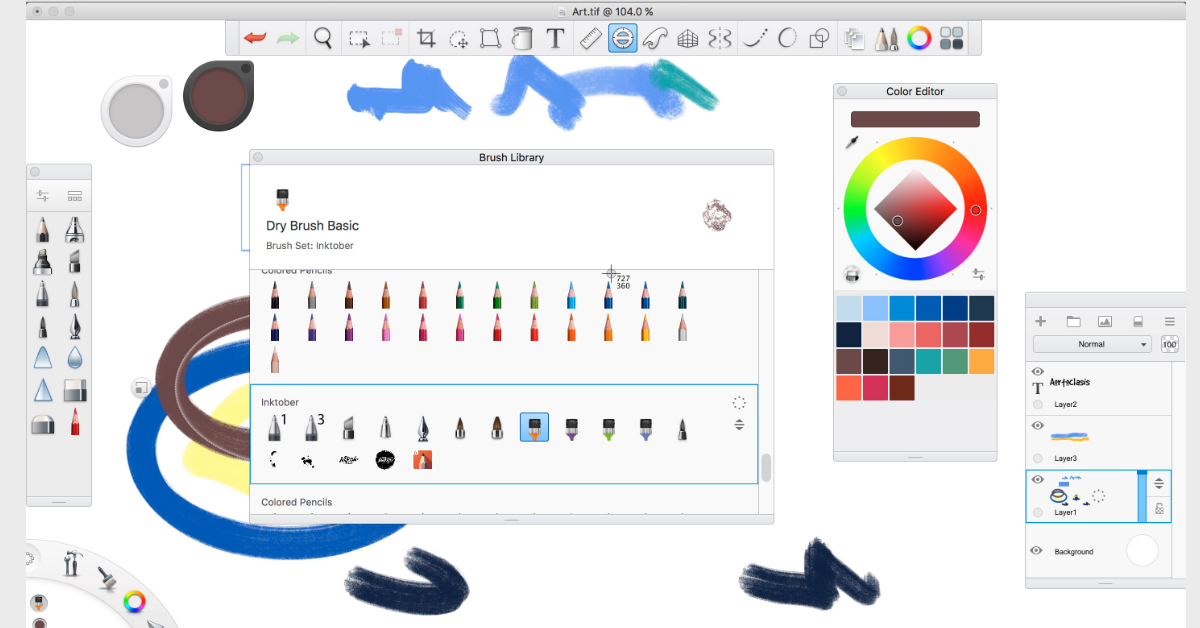Click the Background layer white color circle
Viewport: 1200px width, 628px height.
tap(1142, 551)
